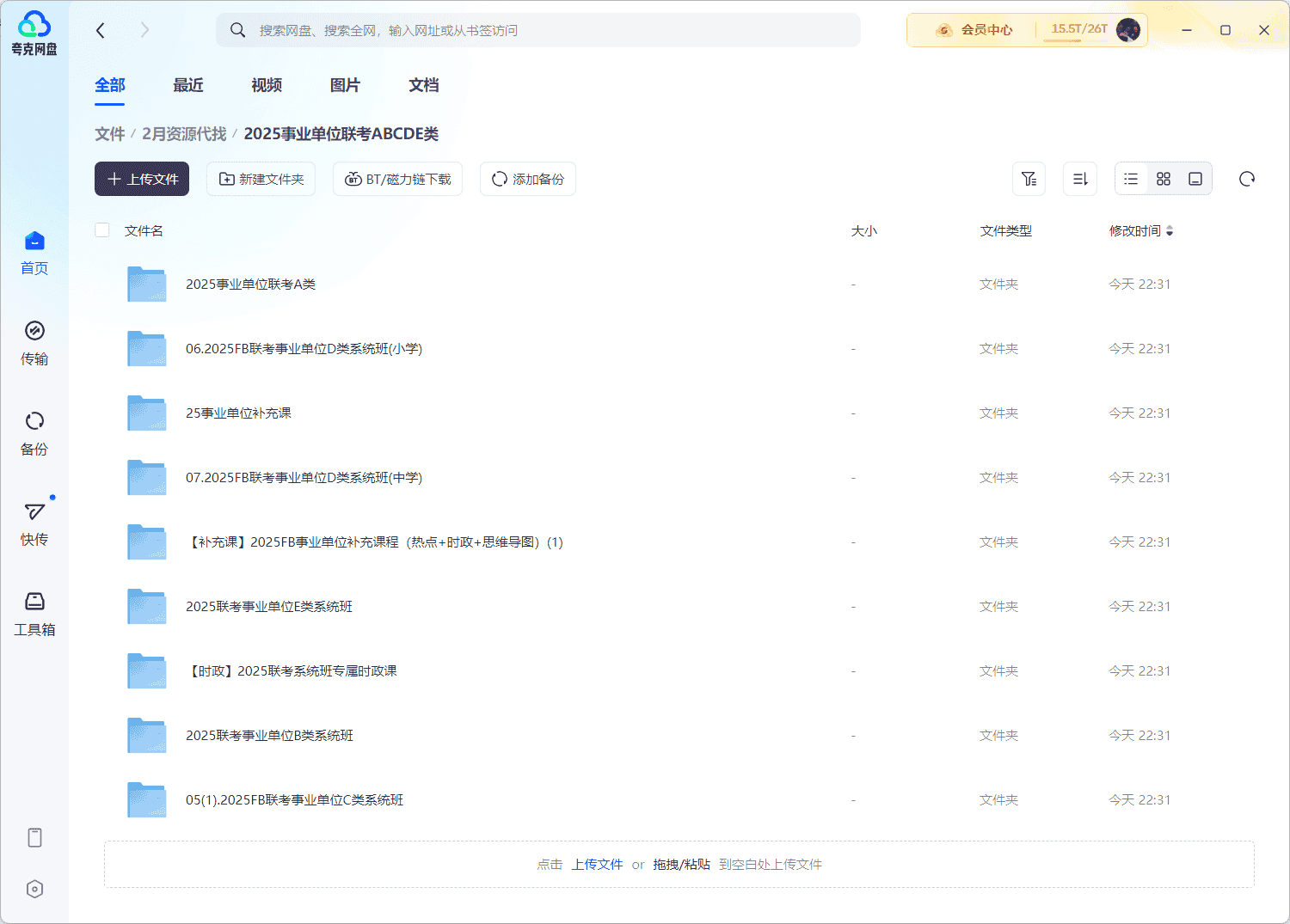Switch to grid view mode
The height and width of the screenshot is (924, 1290).
click(x=1164, y=179)
